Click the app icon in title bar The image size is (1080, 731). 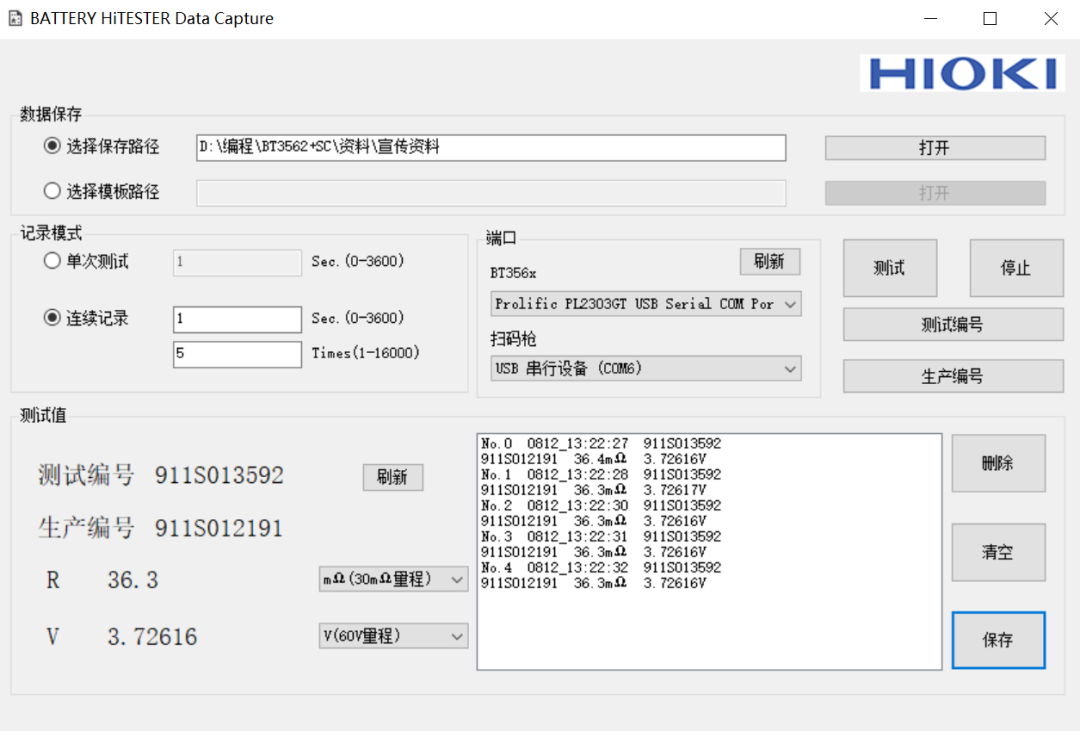(15, 19)
